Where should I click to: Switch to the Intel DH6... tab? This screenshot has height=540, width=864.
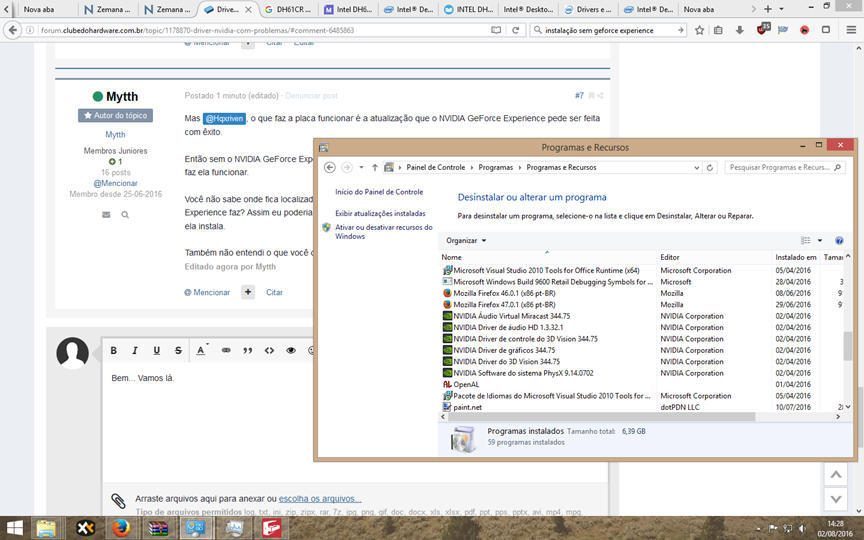pyautogui.click(x=348, y=9)
